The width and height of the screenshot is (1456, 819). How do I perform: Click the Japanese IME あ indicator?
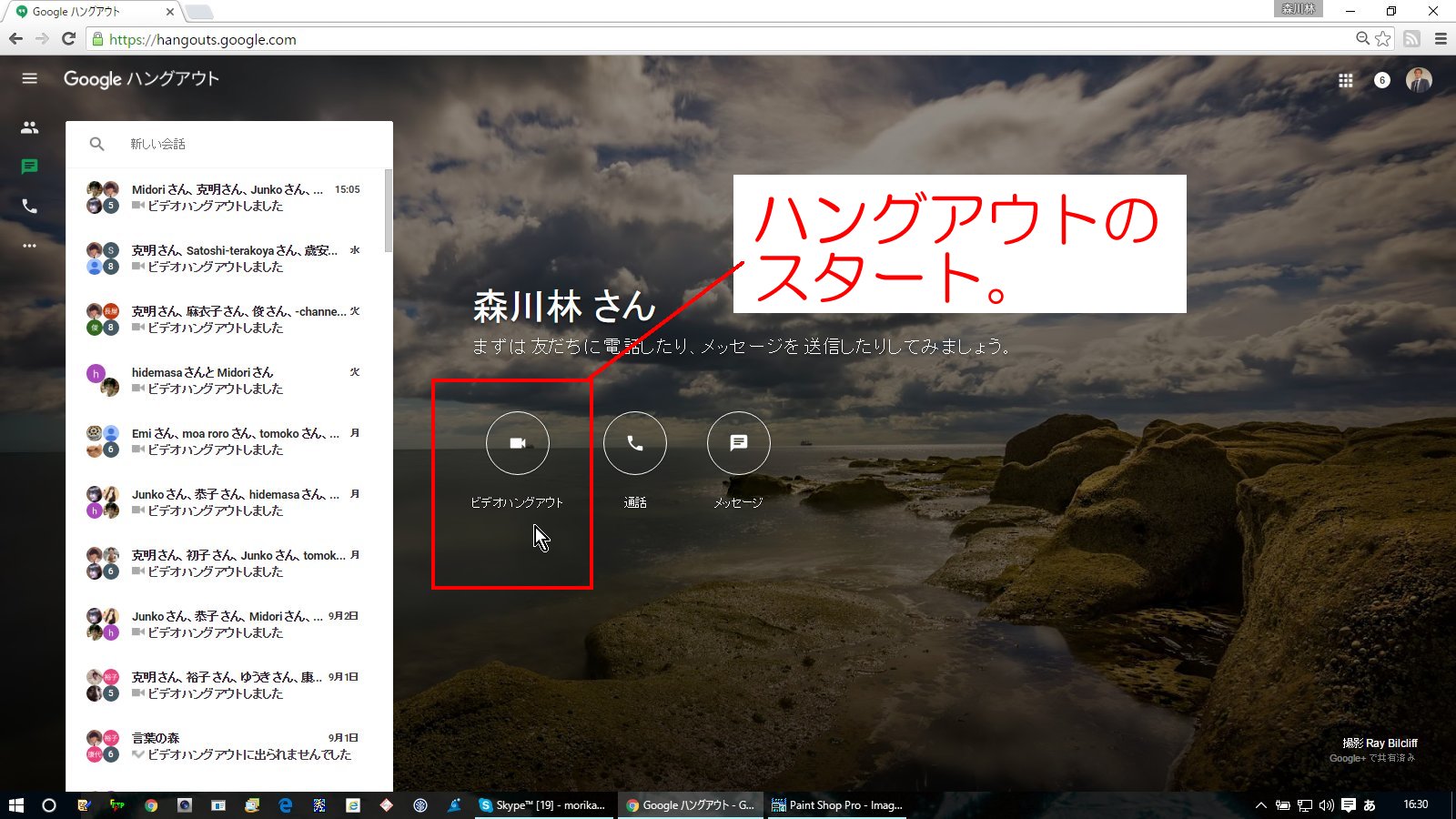[1370, 805]
